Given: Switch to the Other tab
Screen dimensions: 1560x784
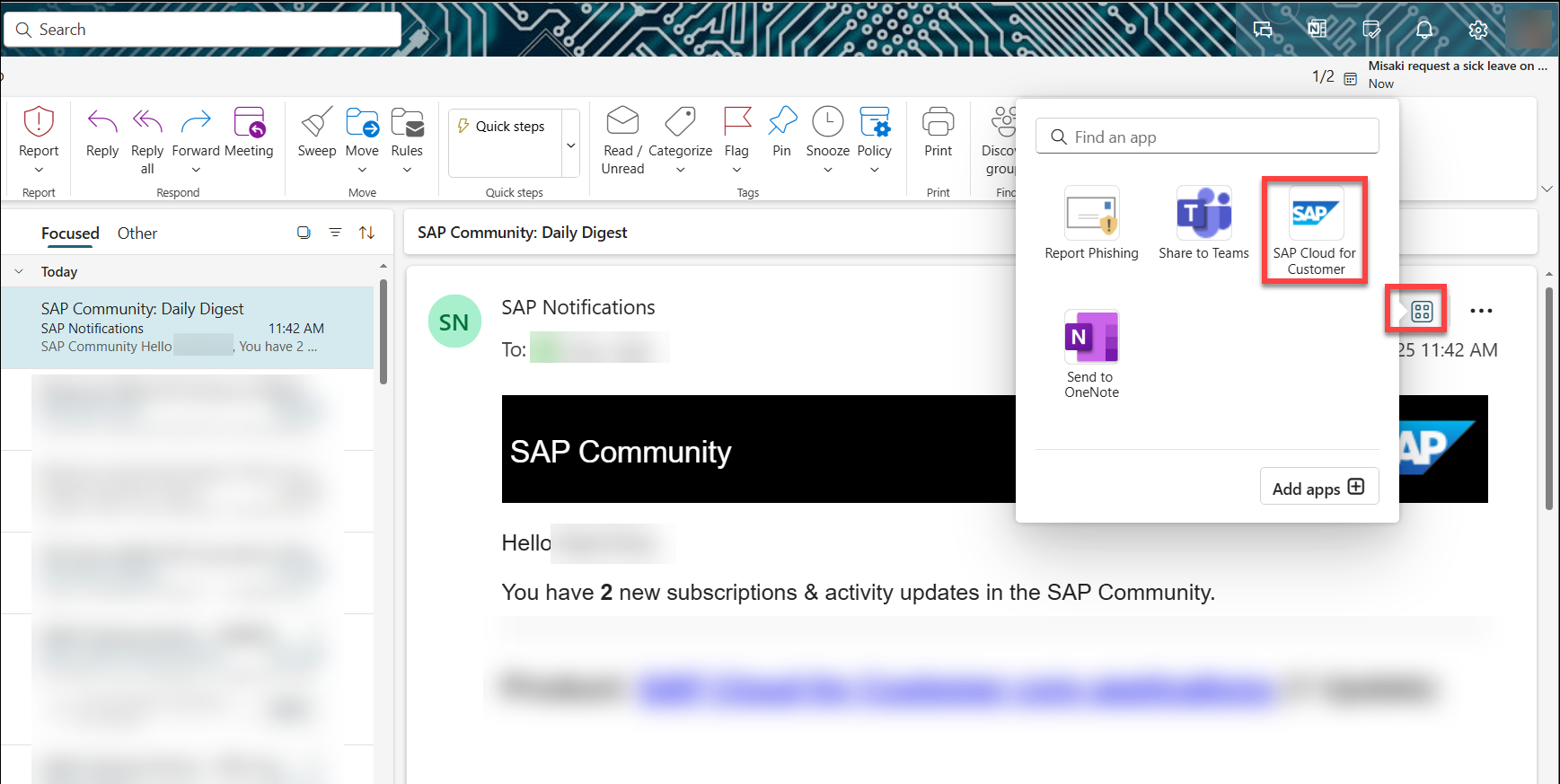Looking at the screenshot, I should coord(137,233).
